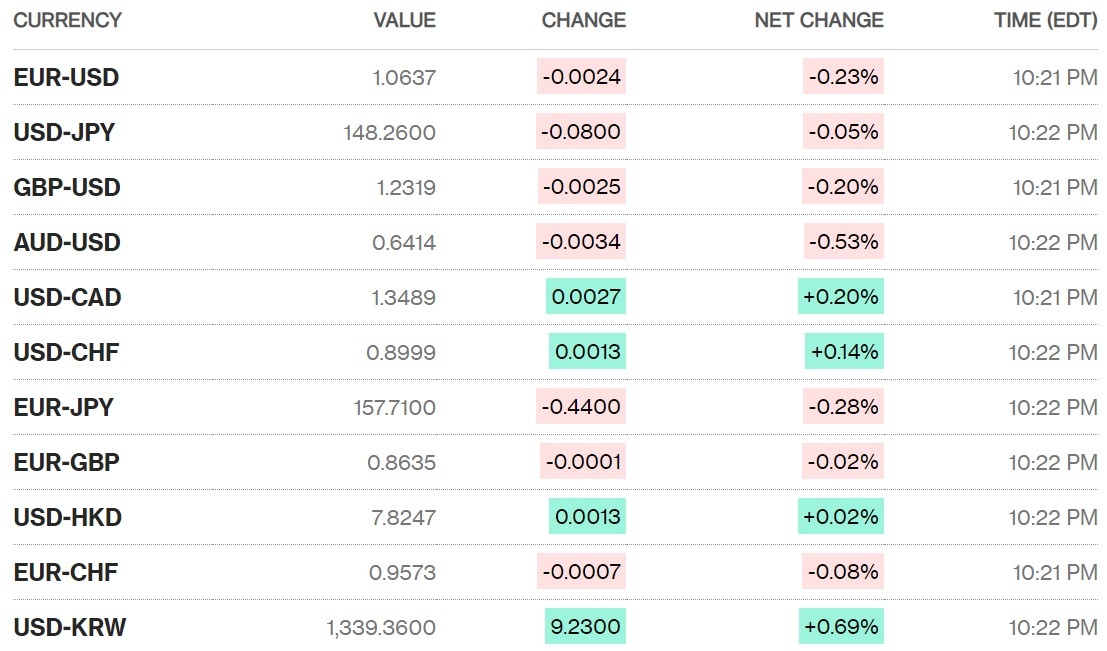1107x651 pixels.
Task: Click the TIME (EDT) column header
Action: click(x=1045, y=20)
